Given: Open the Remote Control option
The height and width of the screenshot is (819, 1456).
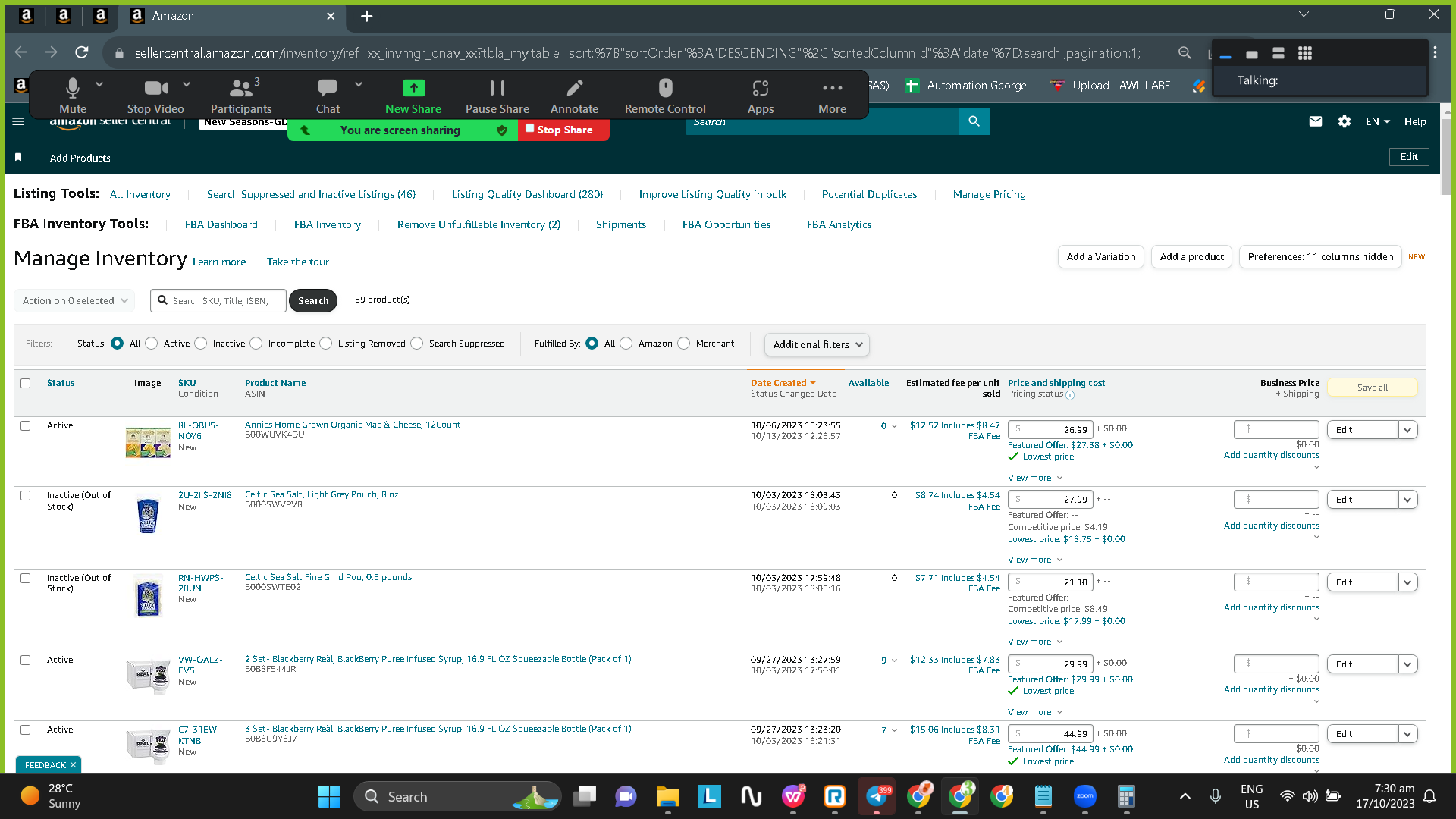Looking at the screenshot, I should 665,96.
